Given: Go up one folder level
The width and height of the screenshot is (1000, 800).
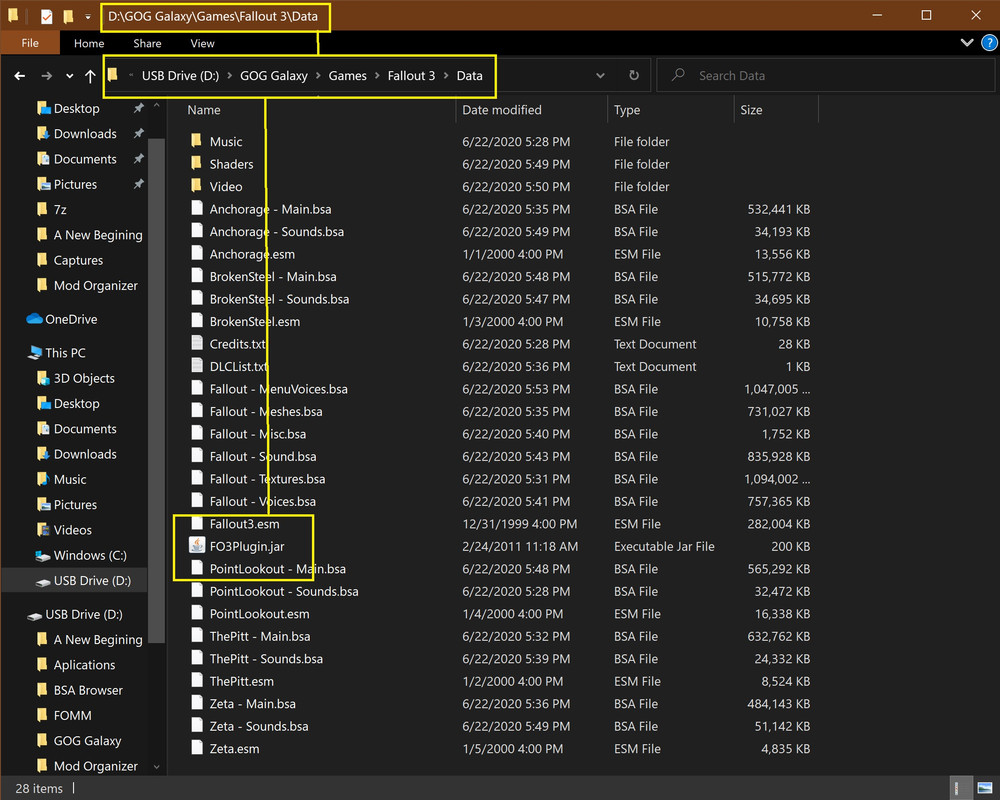Looking at the screenshot, I should tap(90, 76).
